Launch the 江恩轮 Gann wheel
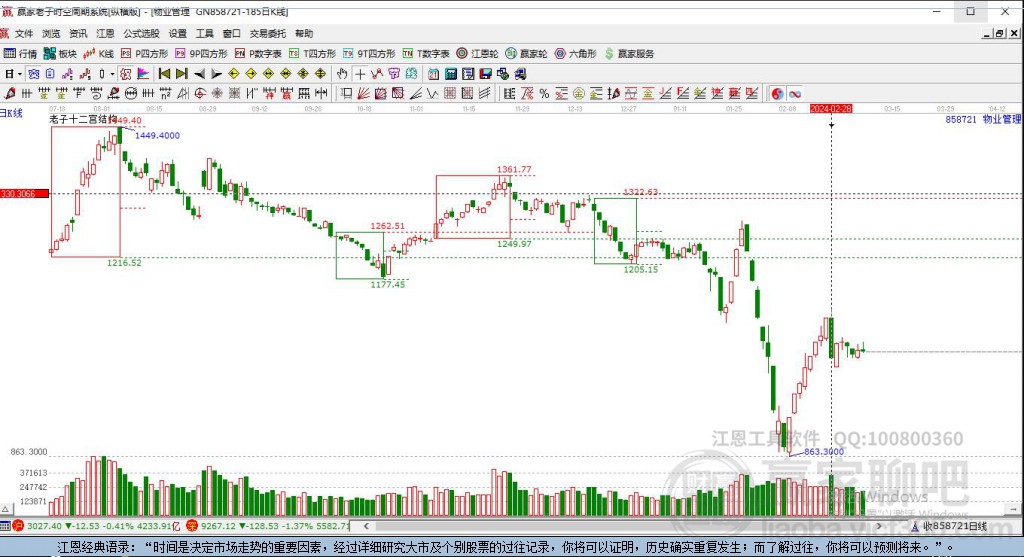 click(x=477, y=54)
